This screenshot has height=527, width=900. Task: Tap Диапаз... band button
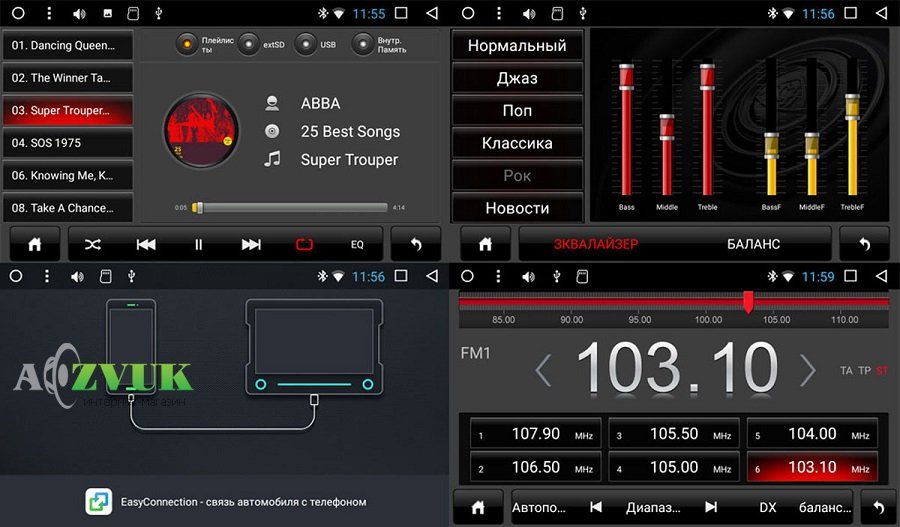pos(653,507)
